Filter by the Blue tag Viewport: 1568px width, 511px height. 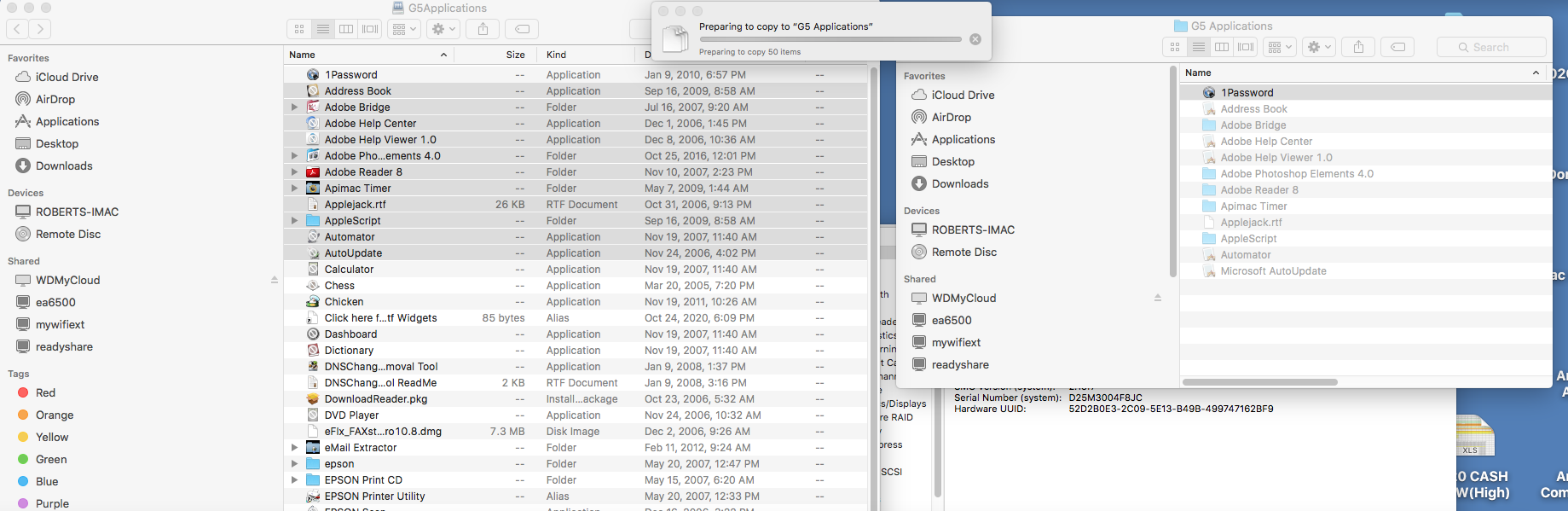pos(47,481)
